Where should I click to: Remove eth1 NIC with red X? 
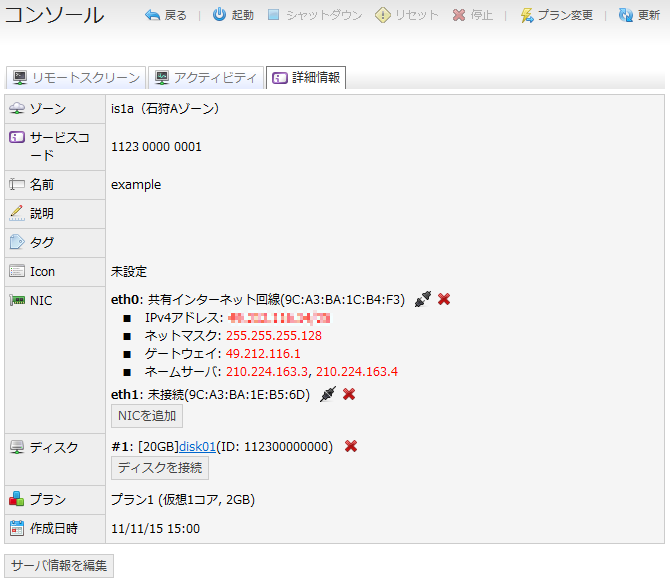pos(349,394)
